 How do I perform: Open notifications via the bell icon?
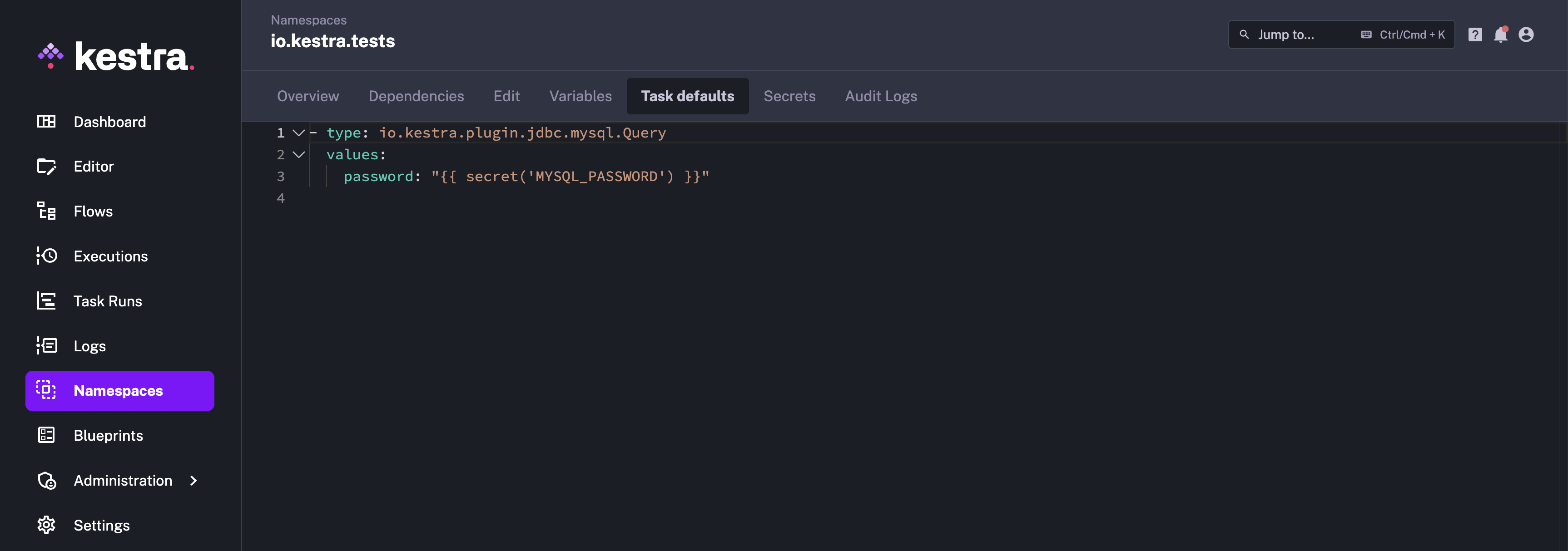[1500, 34]
